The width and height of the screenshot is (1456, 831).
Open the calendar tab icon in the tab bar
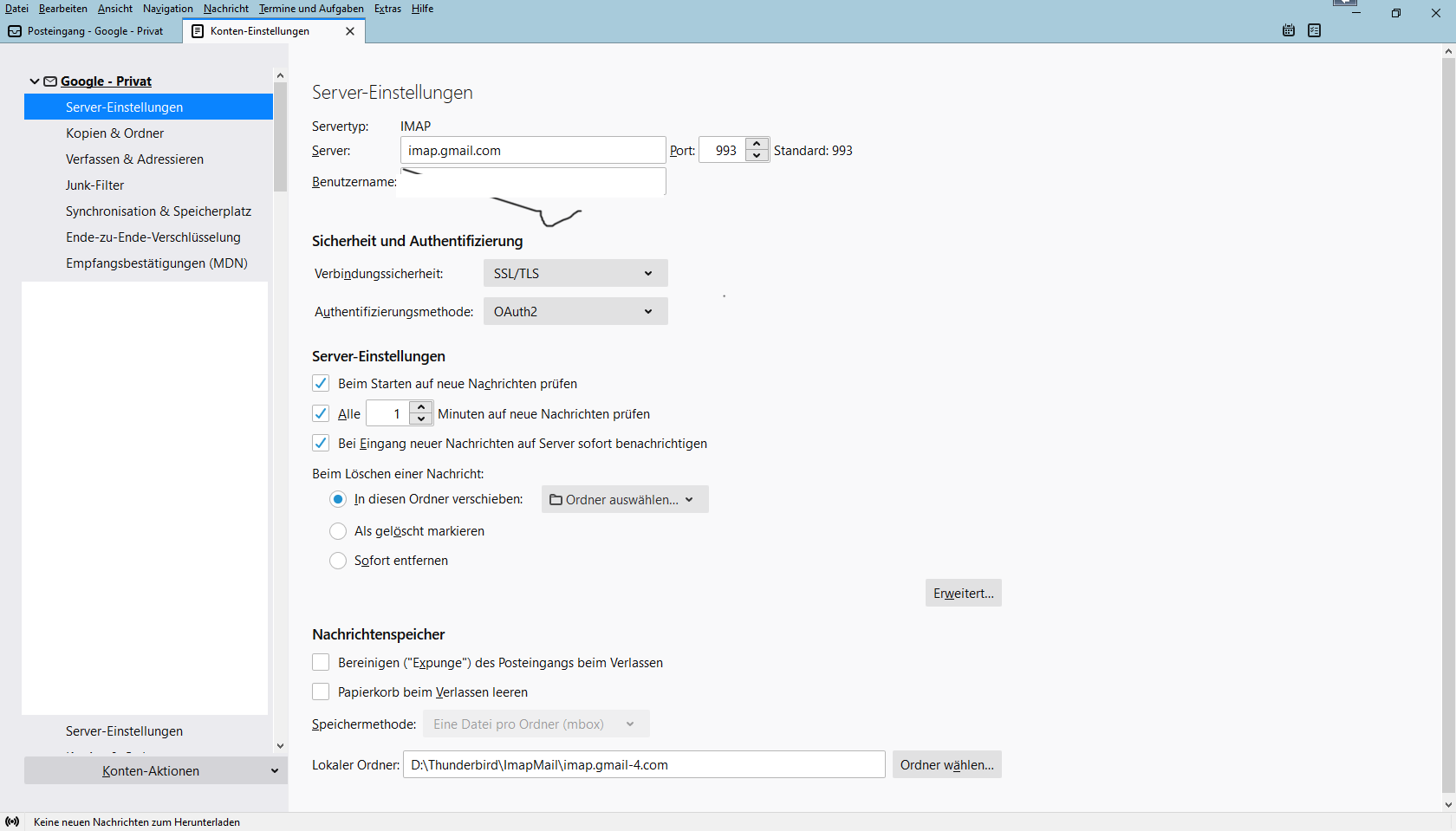pyautogui.click(x=1289, y=30)
